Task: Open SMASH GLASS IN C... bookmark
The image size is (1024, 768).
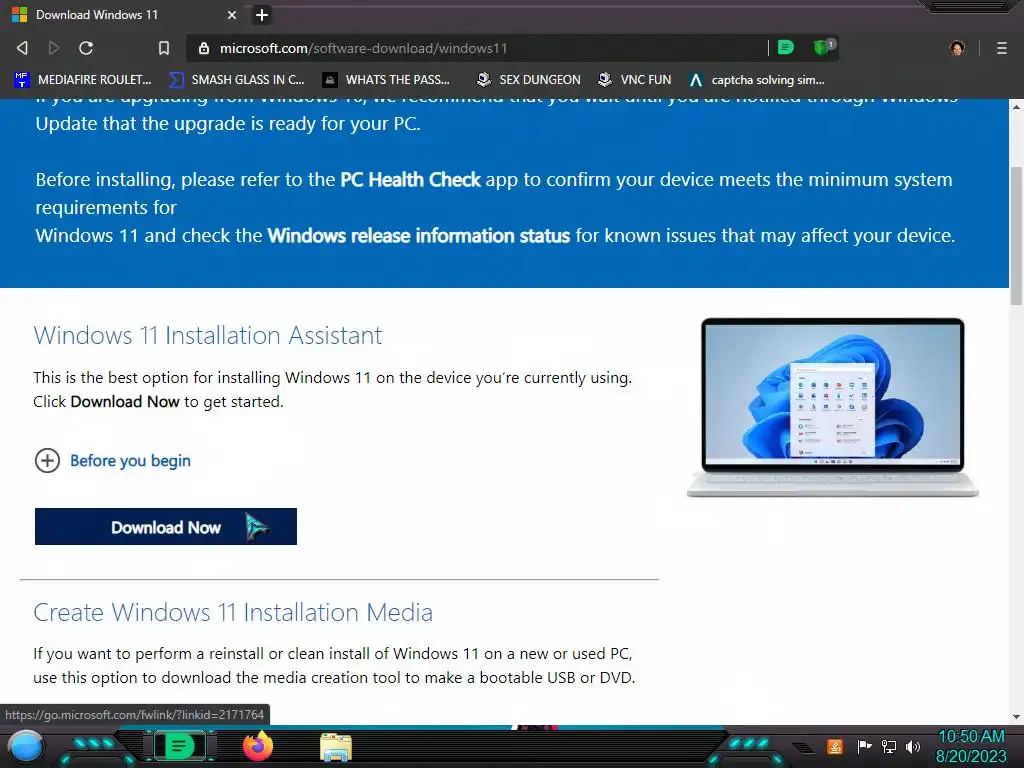Action: [x=237, y=80]
